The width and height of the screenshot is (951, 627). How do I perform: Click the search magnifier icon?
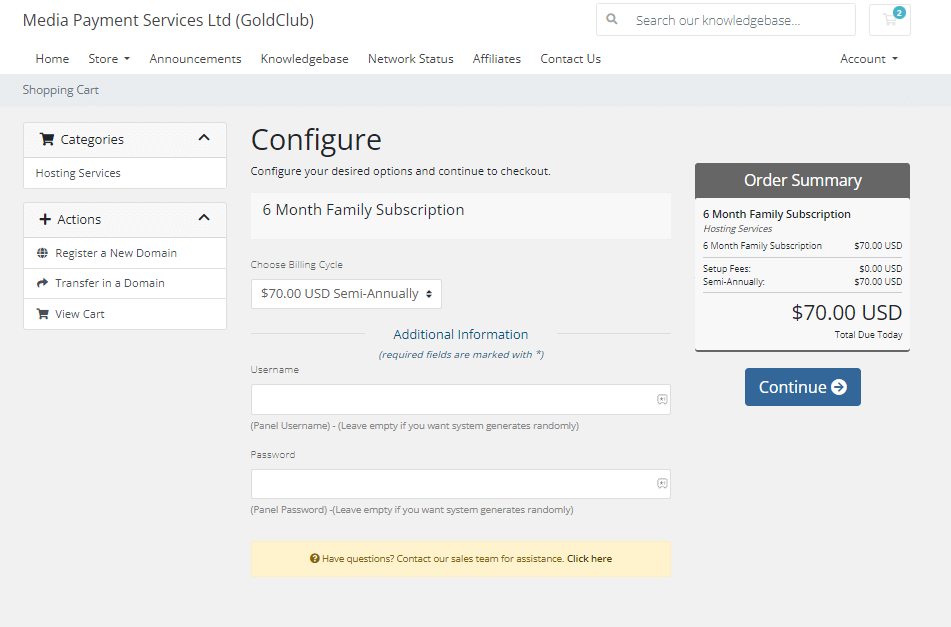(x=612, y=20)
